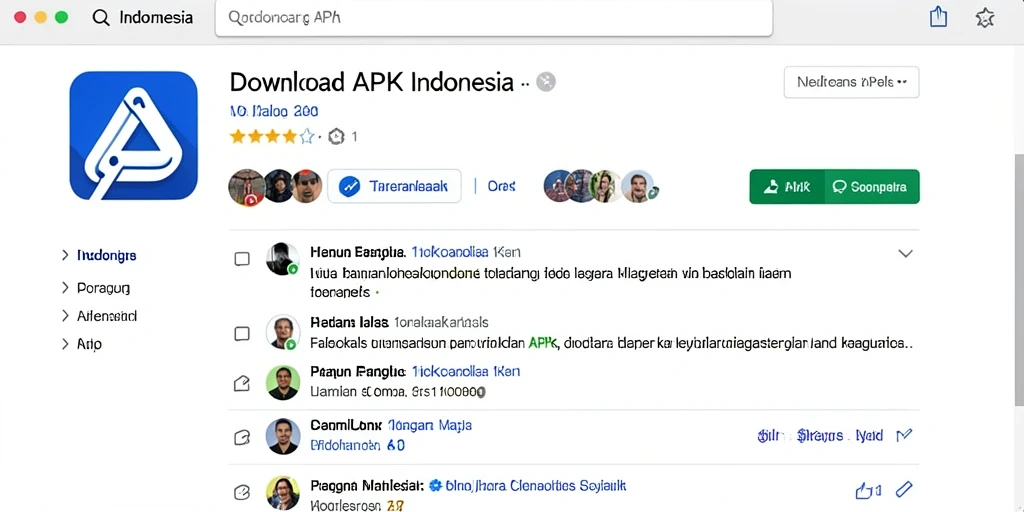This screenshot has width=1024, height=512.
Task: Click the star bookmark icon in the top bar
Action: (x=985, y=18)
